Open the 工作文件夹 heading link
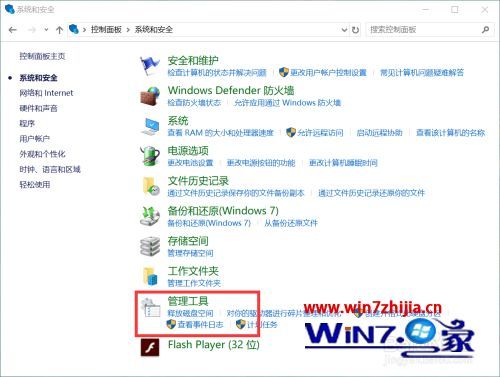500x377 pixels. (193, 271)
